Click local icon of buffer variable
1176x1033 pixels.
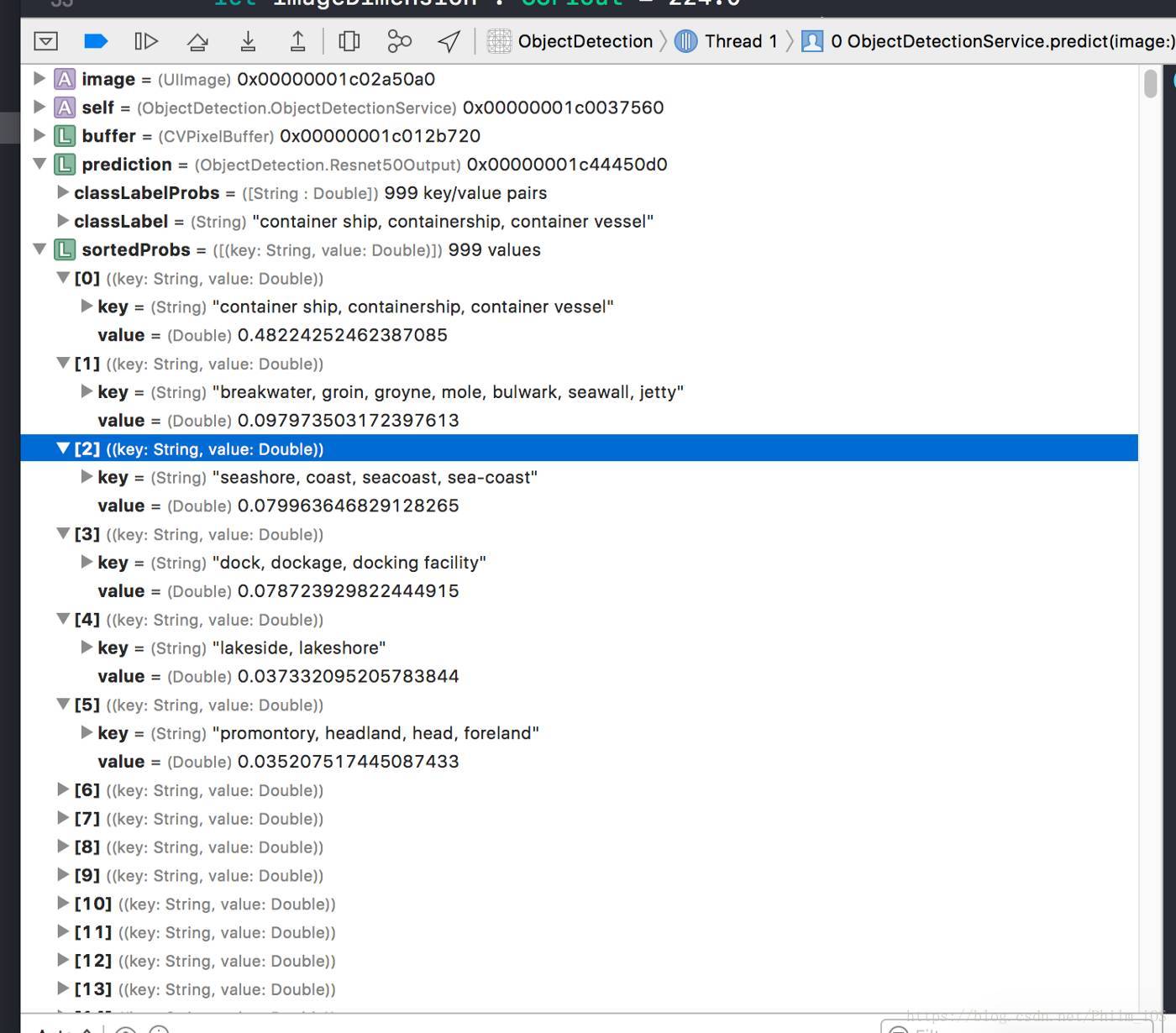coord(65,135)
